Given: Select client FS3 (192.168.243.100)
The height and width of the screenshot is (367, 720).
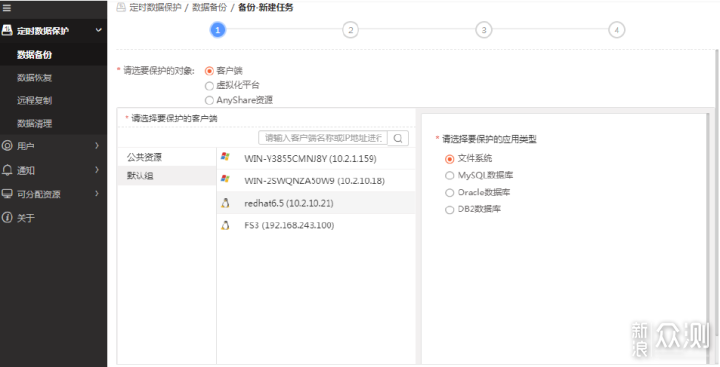Looking at the screenshot, I should point(316,225).
